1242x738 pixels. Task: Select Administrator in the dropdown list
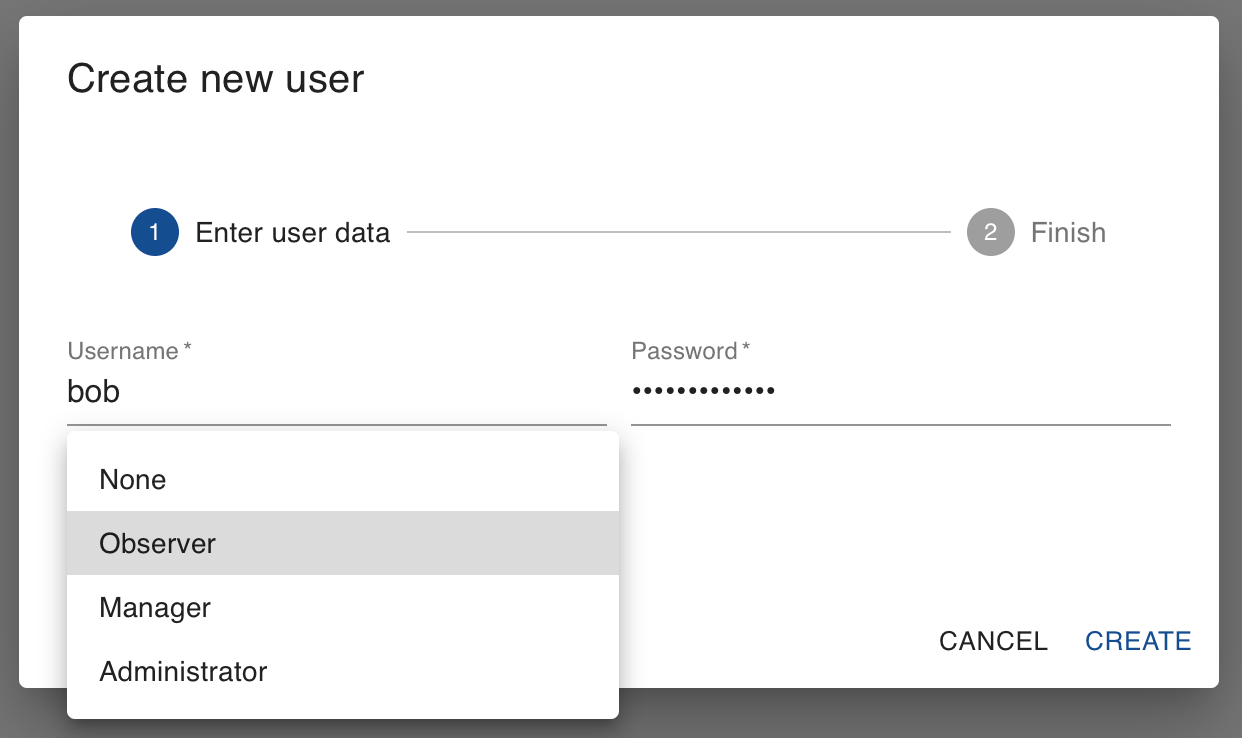343,671
